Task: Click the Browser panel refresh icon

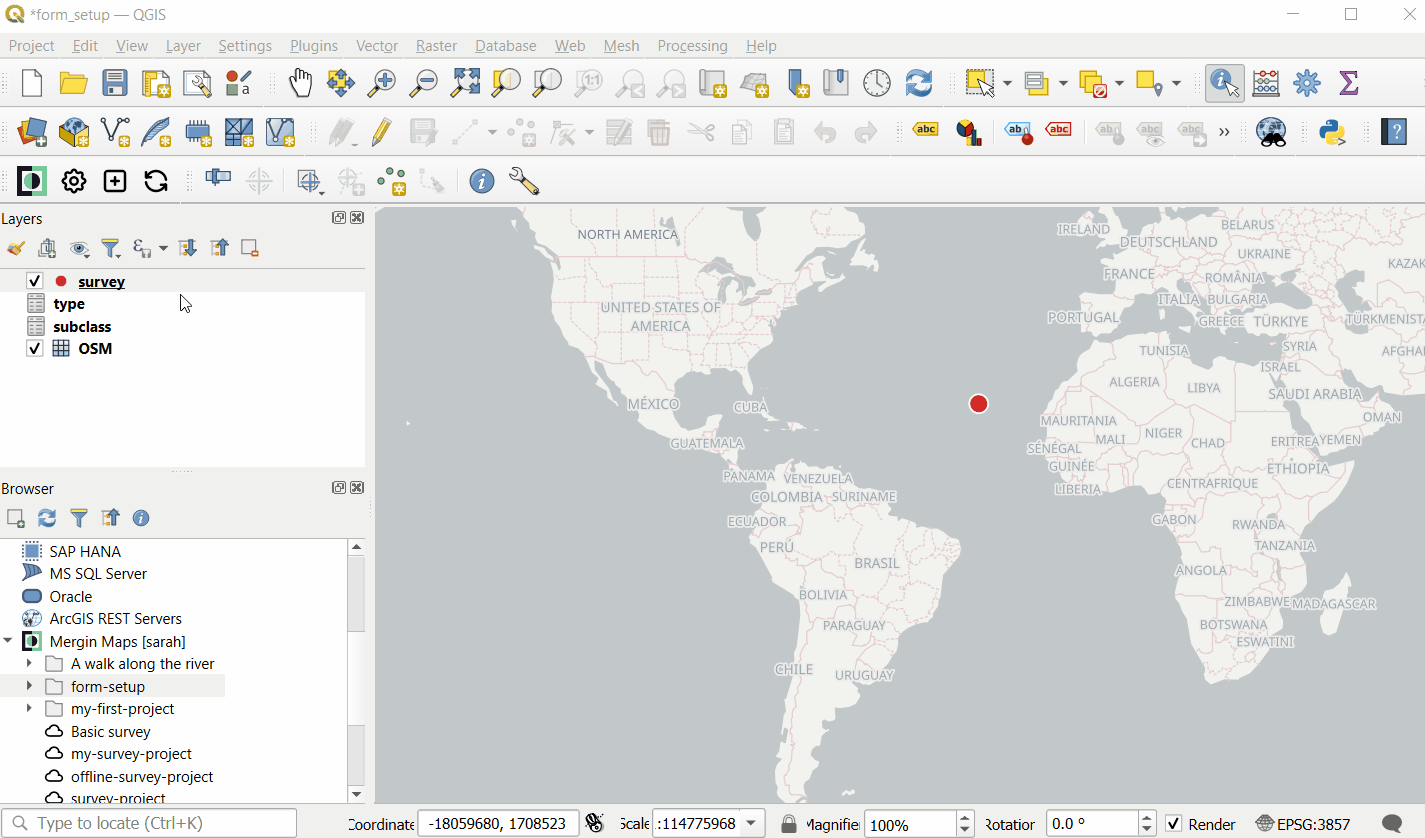Action: (x=47, y=518)
